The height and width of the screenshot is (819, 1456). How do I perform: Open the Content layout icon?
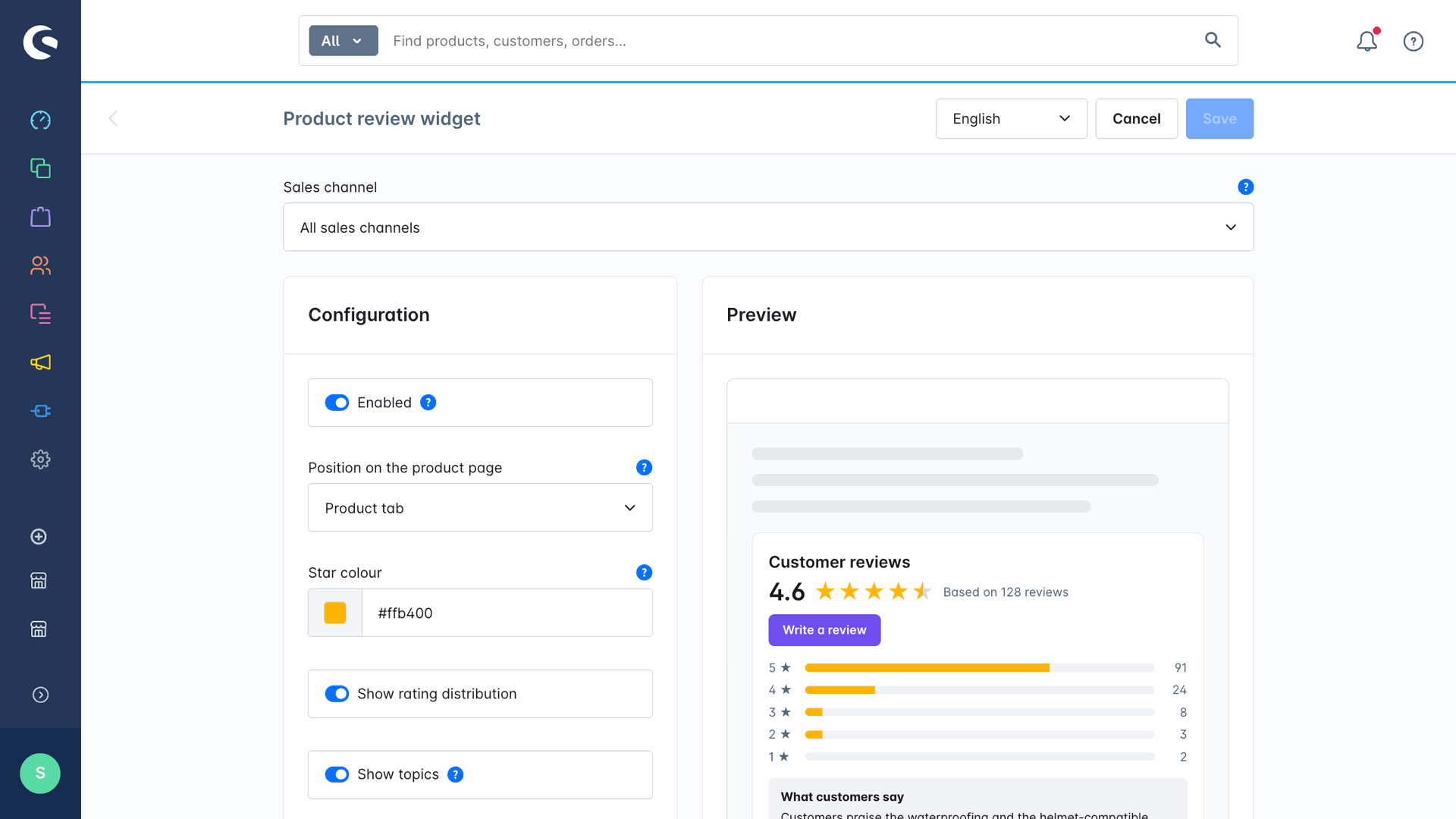40,314
